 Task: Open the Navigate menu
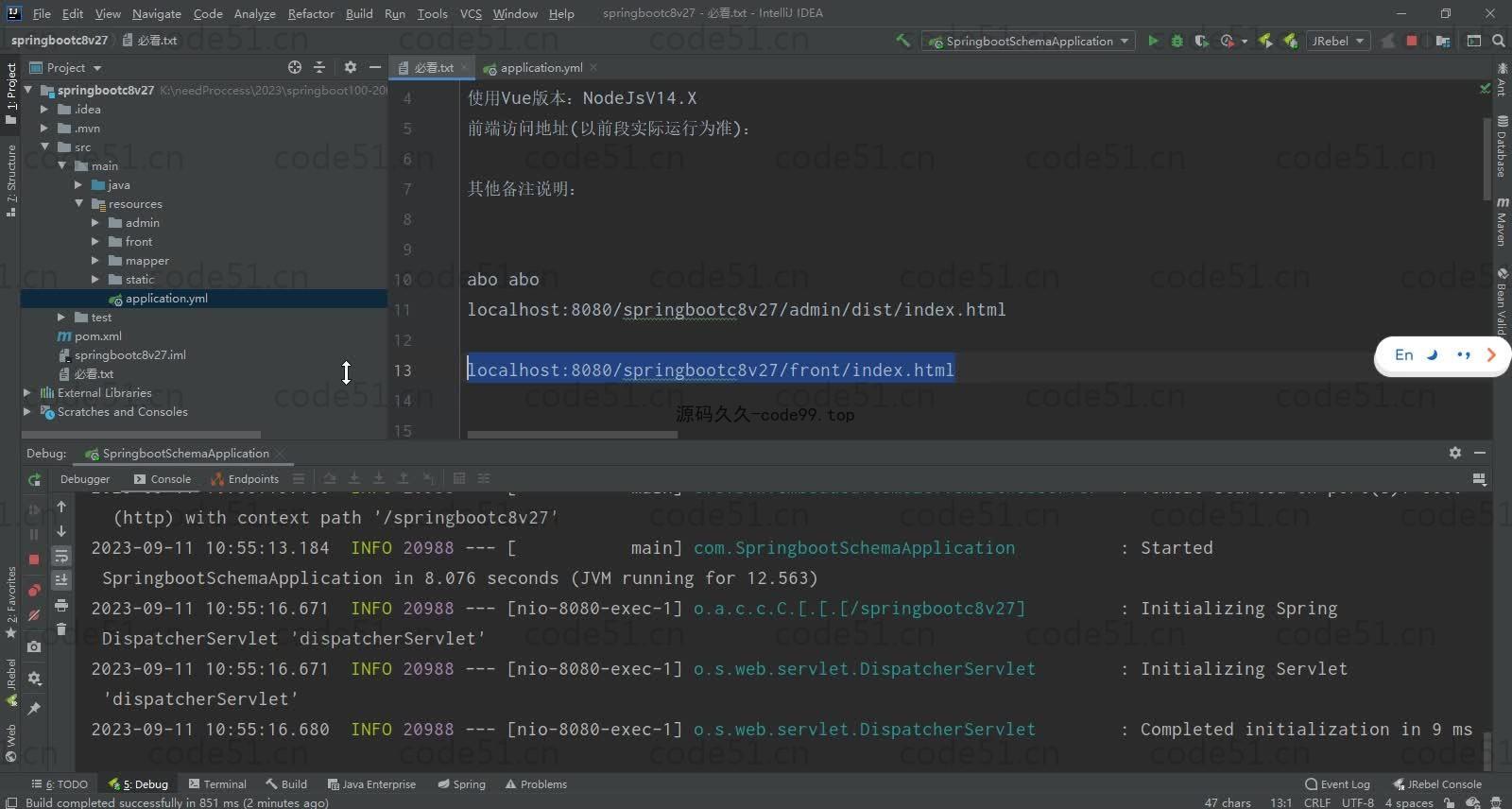coord(156,13)
